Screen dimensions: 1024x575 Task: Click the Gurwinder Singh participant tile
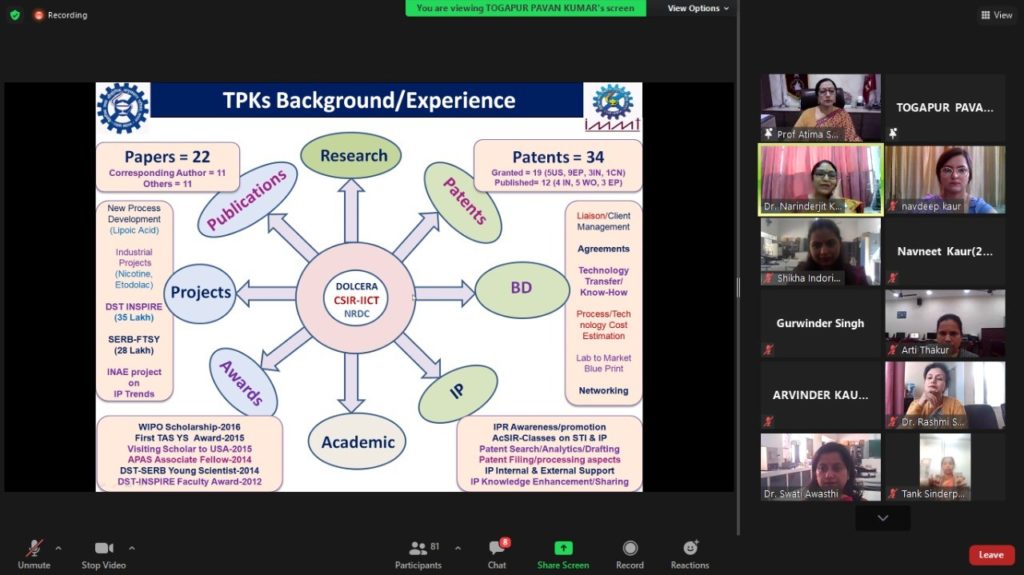point(820,323)
